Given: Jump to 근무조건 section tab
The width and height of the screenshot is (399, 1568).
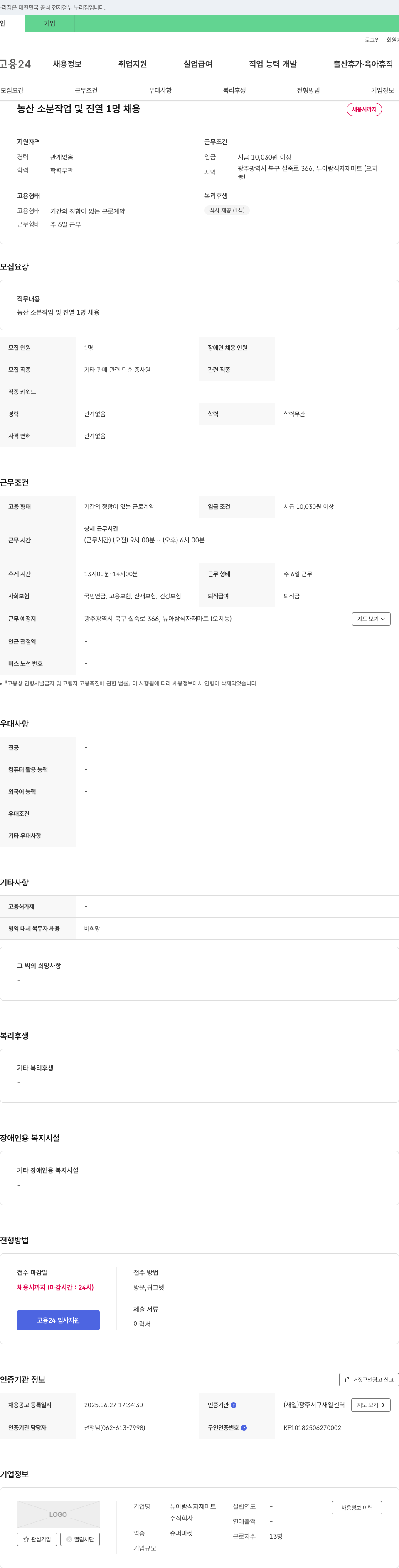Looking at the screenshot, I should (x=86, y=90).
